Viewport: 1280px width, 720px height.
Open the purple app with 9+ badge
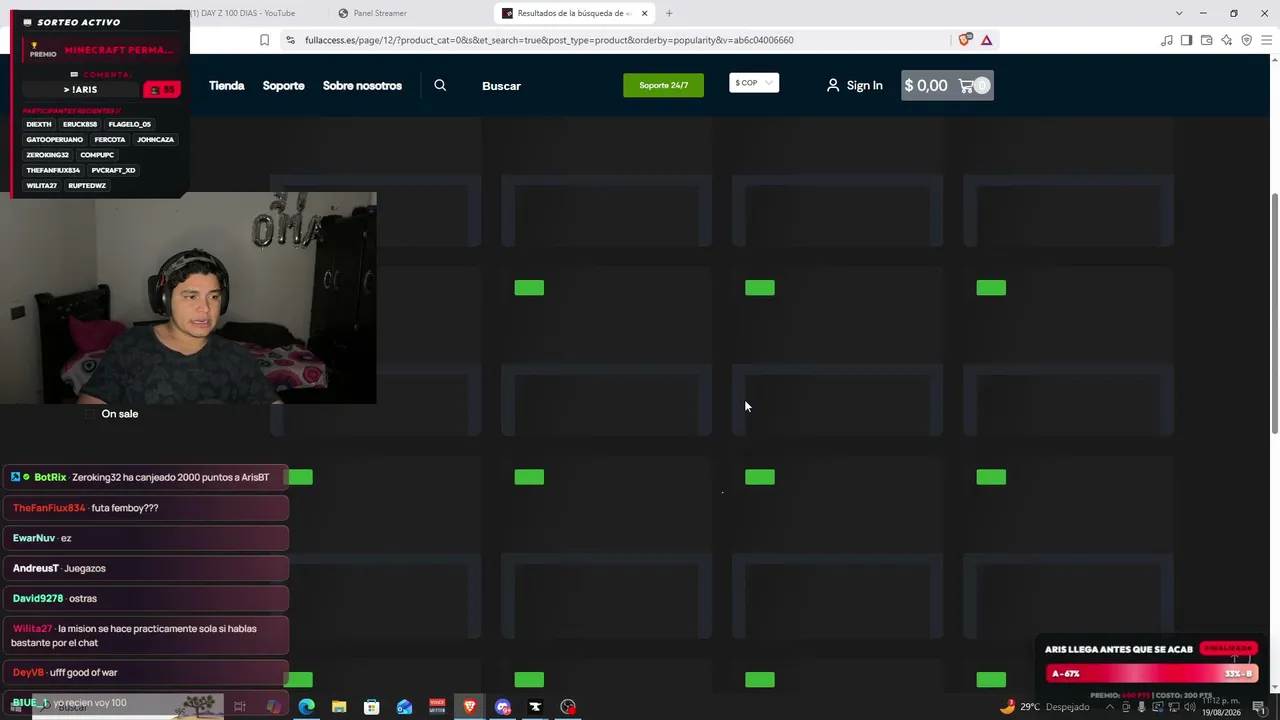coord(503,707)
